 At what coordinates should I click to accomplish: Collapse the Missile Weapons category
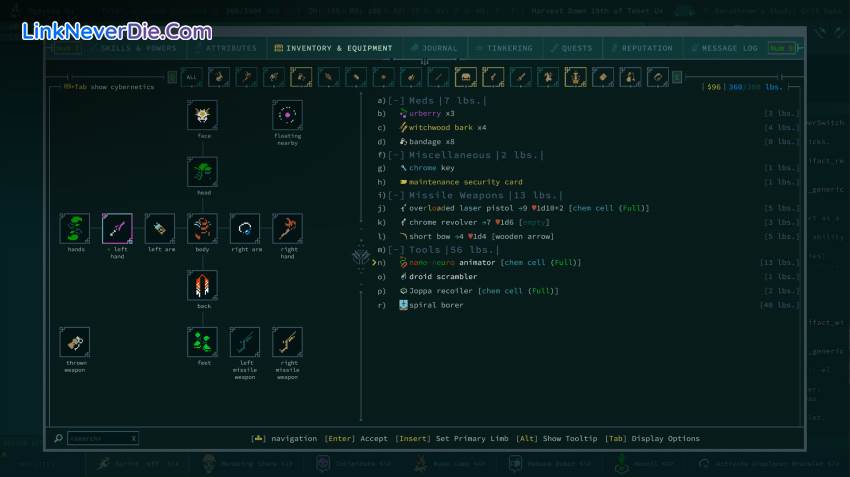click(396, 195)
